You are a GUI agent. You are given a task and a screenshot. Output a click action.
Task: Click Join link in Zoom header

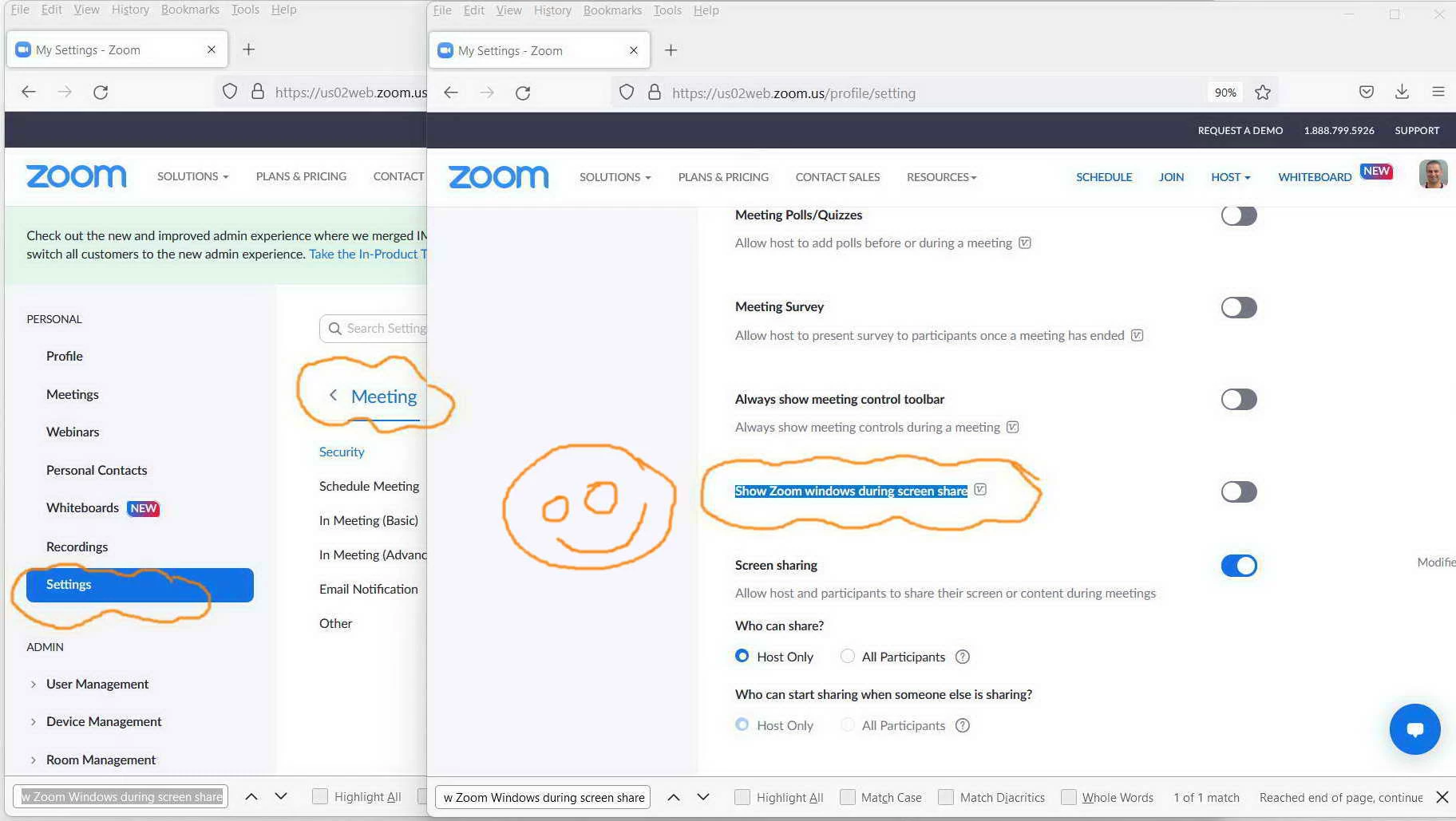(x=1171, y=177)
